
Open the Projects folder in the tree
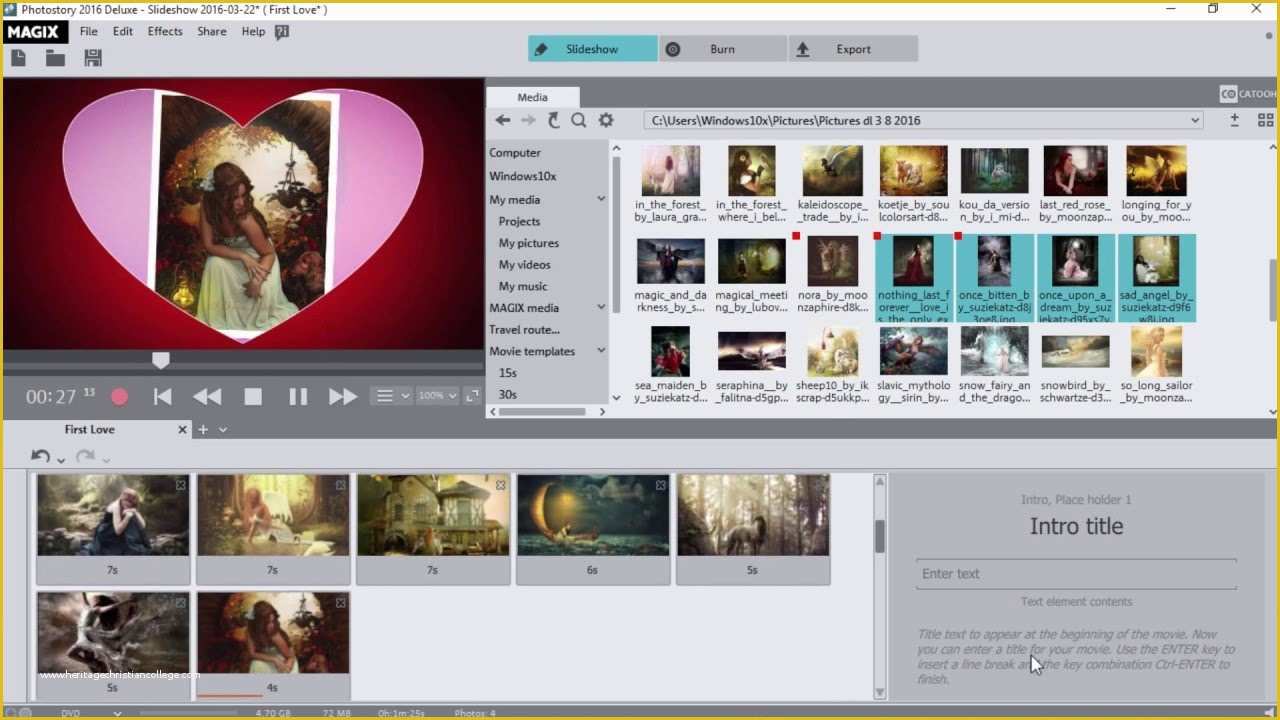coord(519,222)
